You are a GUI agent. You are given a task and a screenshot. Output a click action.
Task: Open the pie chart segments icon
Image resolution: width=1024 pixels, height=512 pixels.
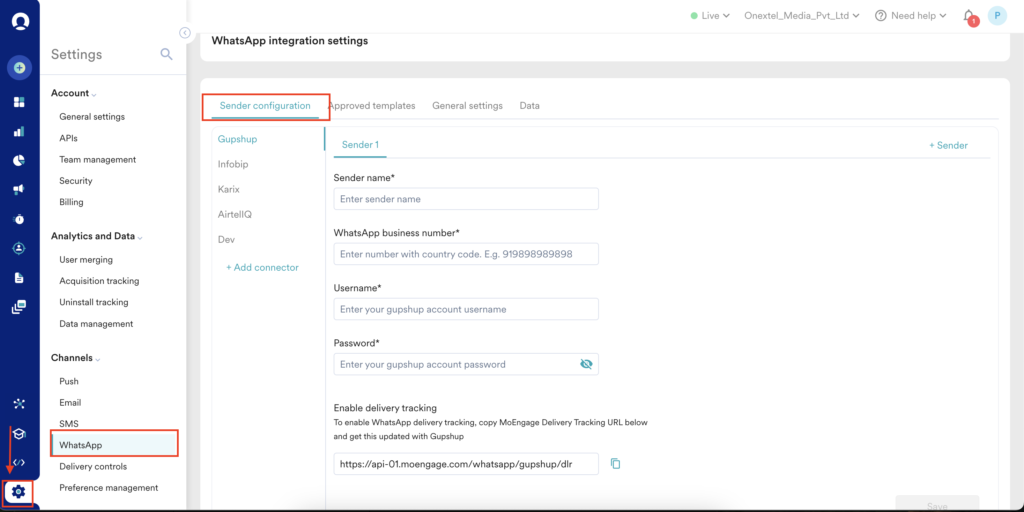pos(19,161)
